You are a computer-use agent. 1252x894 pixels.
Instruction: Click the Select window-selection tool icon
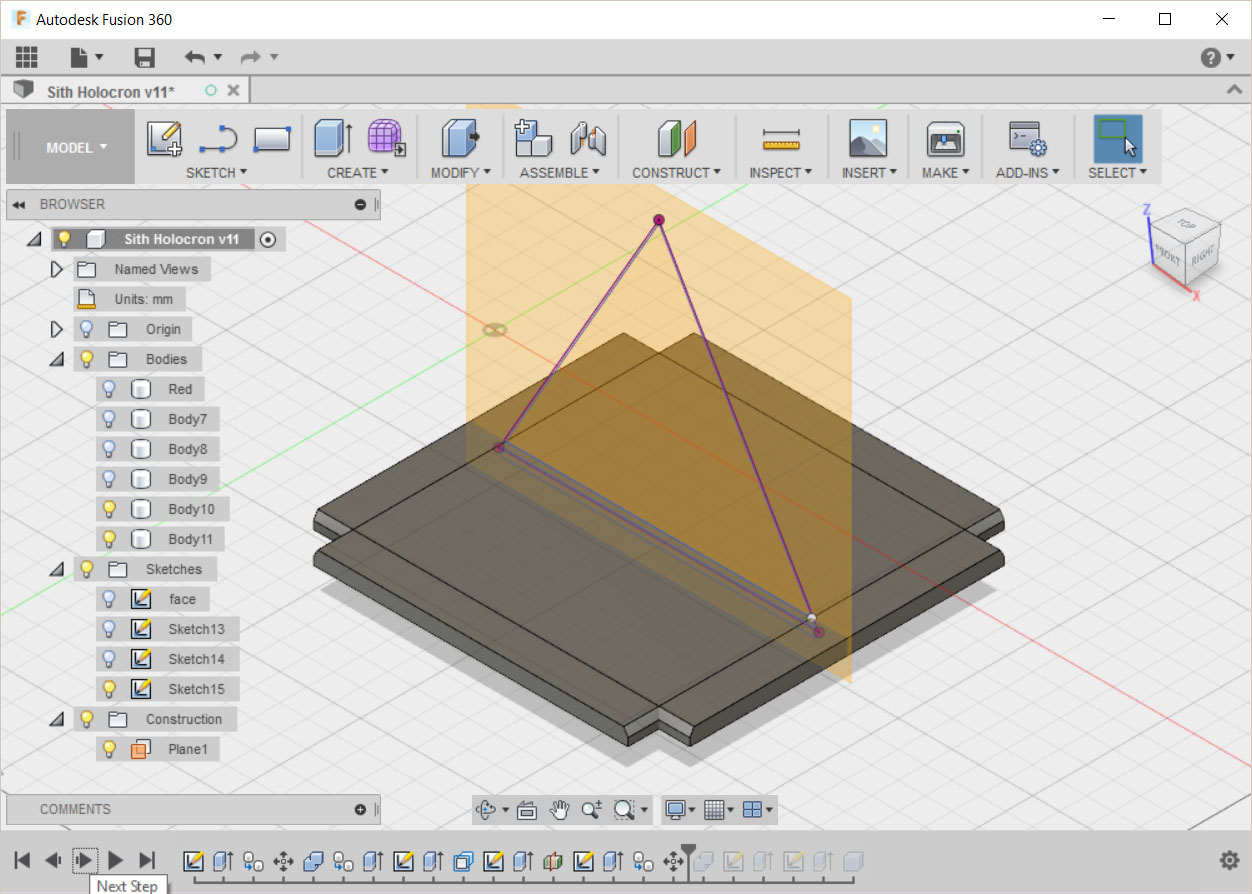pyautogui.click(x=1117, y=138)
